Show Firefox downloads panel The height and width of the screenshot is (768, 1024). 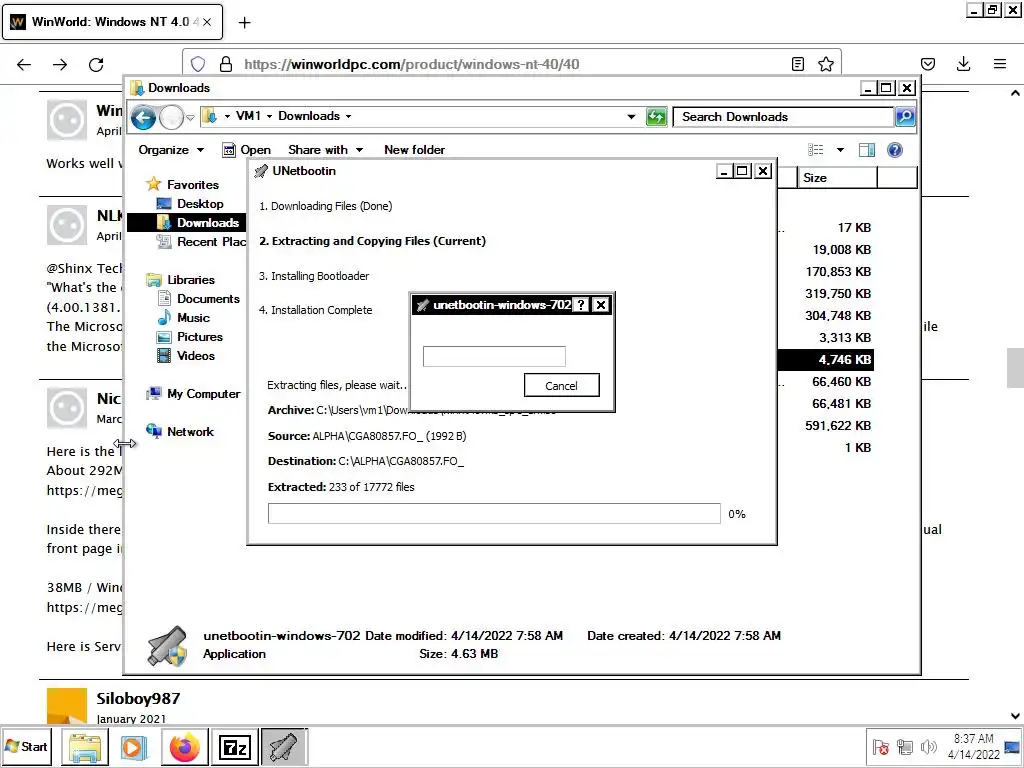coord(963,64)
